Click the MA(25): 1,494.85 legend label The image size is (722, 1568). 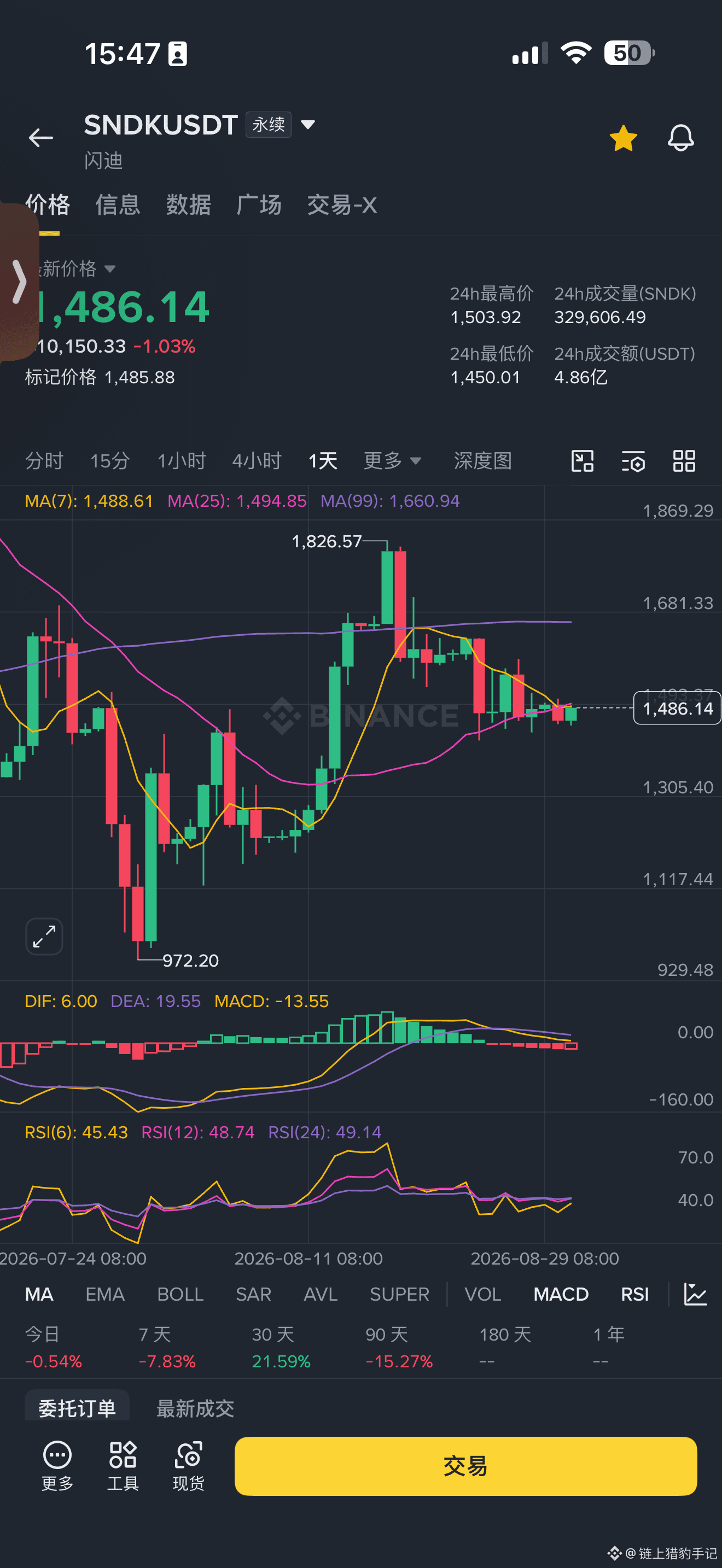click(237, 501)
